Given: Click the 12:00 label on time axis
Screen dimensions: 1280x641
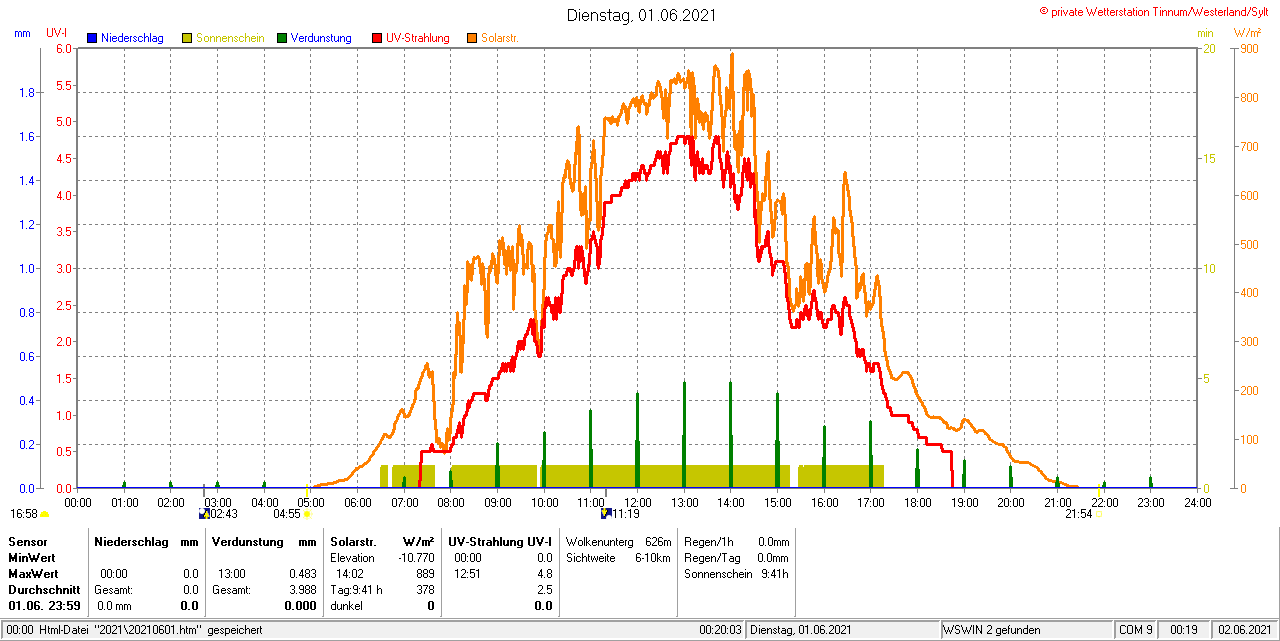Looking at the screenshot, I should [x=638, y=502].
